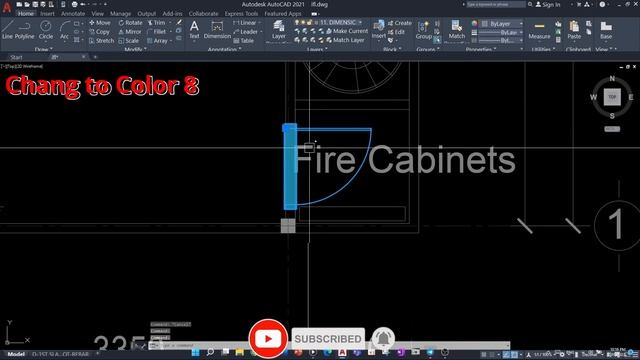Select the Circle tool
The image size is (640, 360).
(x=46, y=30)
